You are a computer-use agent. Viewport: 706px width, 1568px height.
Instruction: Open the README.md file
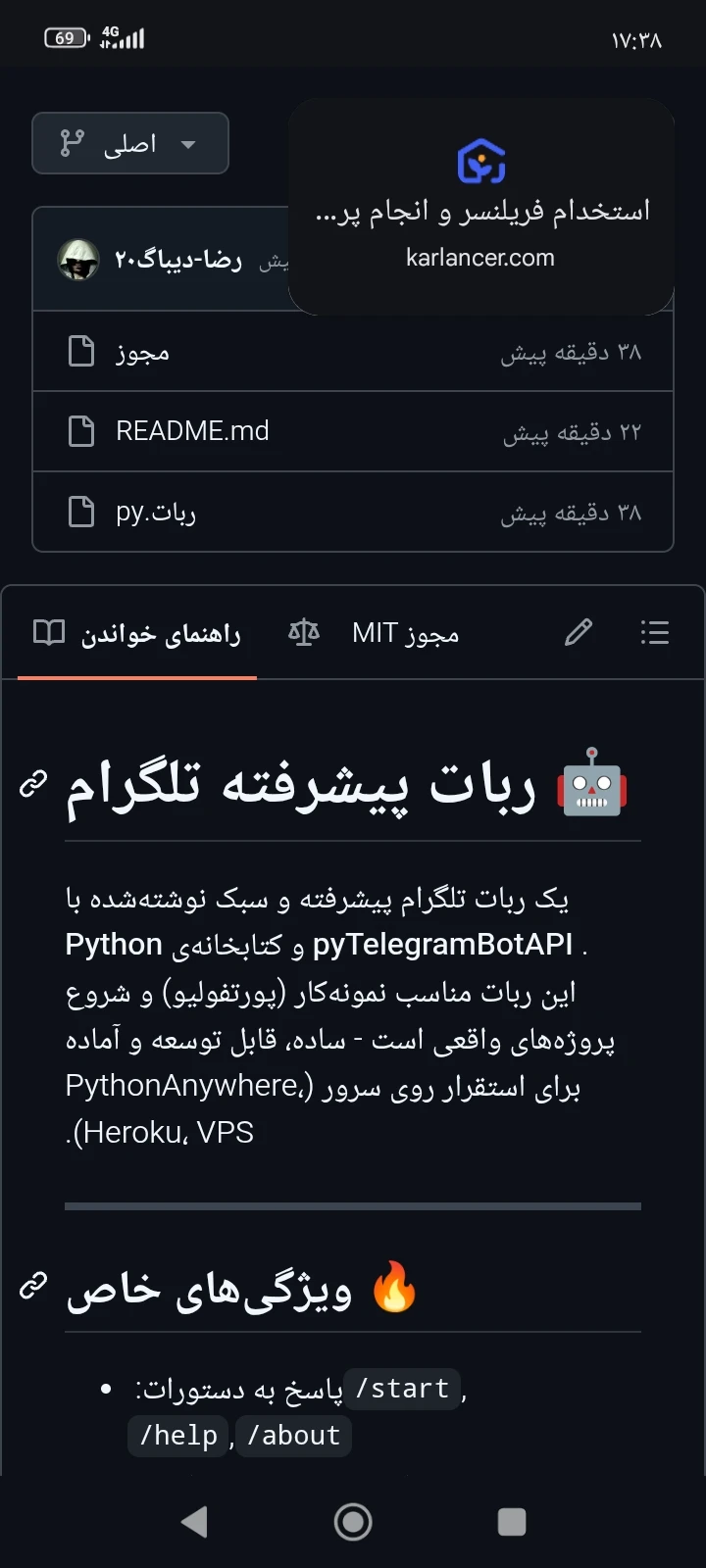192,431
